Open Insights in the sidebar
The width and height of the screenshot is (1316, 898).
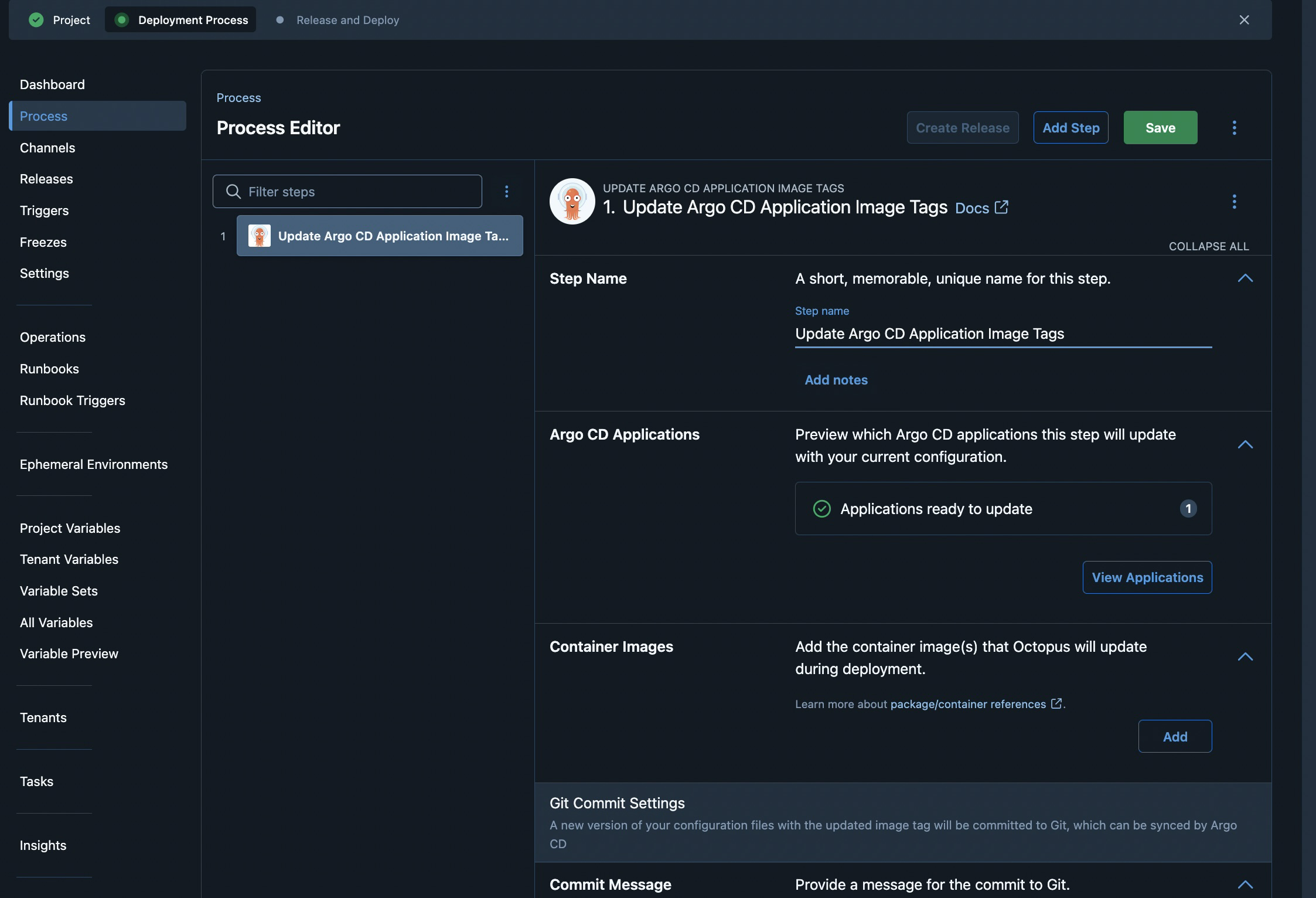(43, 845)
